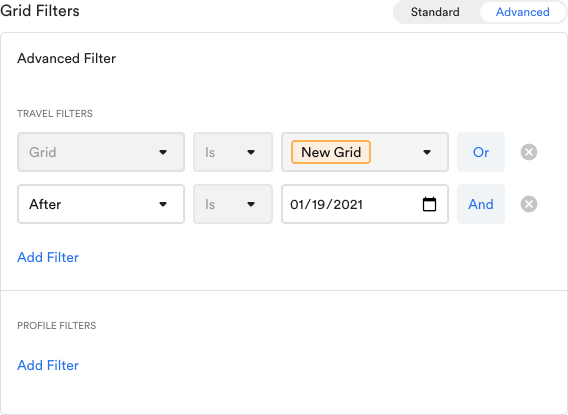Open the New Grid value dropdown
This screenshot has height=415, width=568.
(x=365, y=152)
